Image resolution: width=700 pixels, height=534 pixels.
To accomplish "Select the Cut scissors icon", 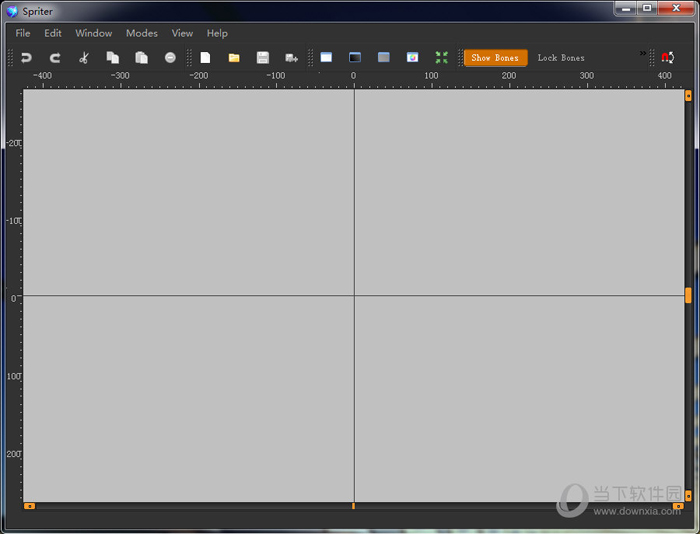I will 84,58.
